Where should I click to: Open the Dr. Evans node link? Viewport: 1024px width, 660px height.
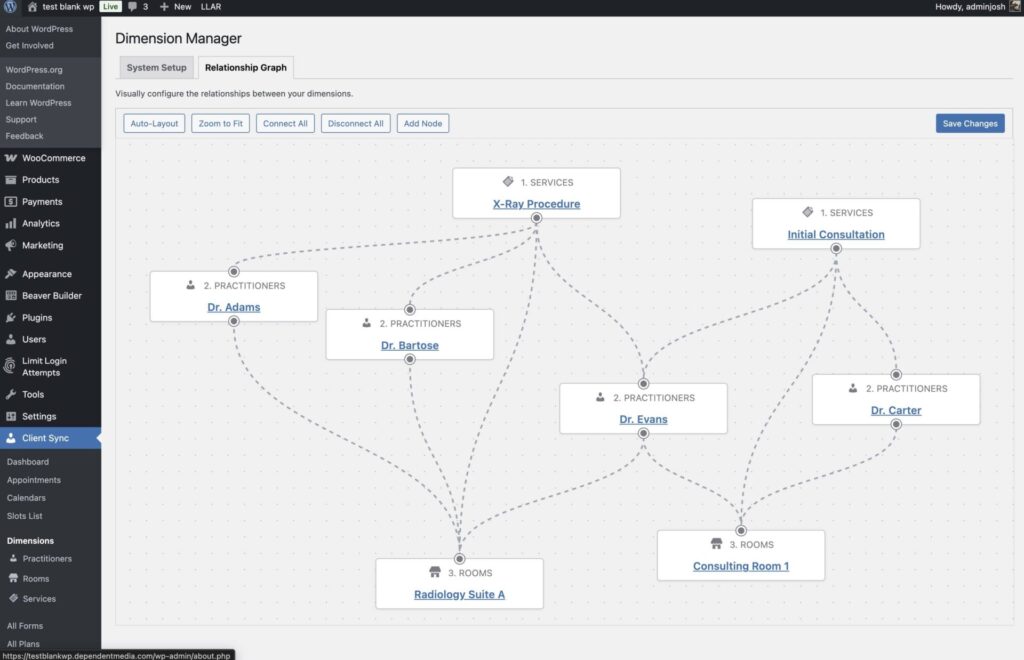click(643, 419)
